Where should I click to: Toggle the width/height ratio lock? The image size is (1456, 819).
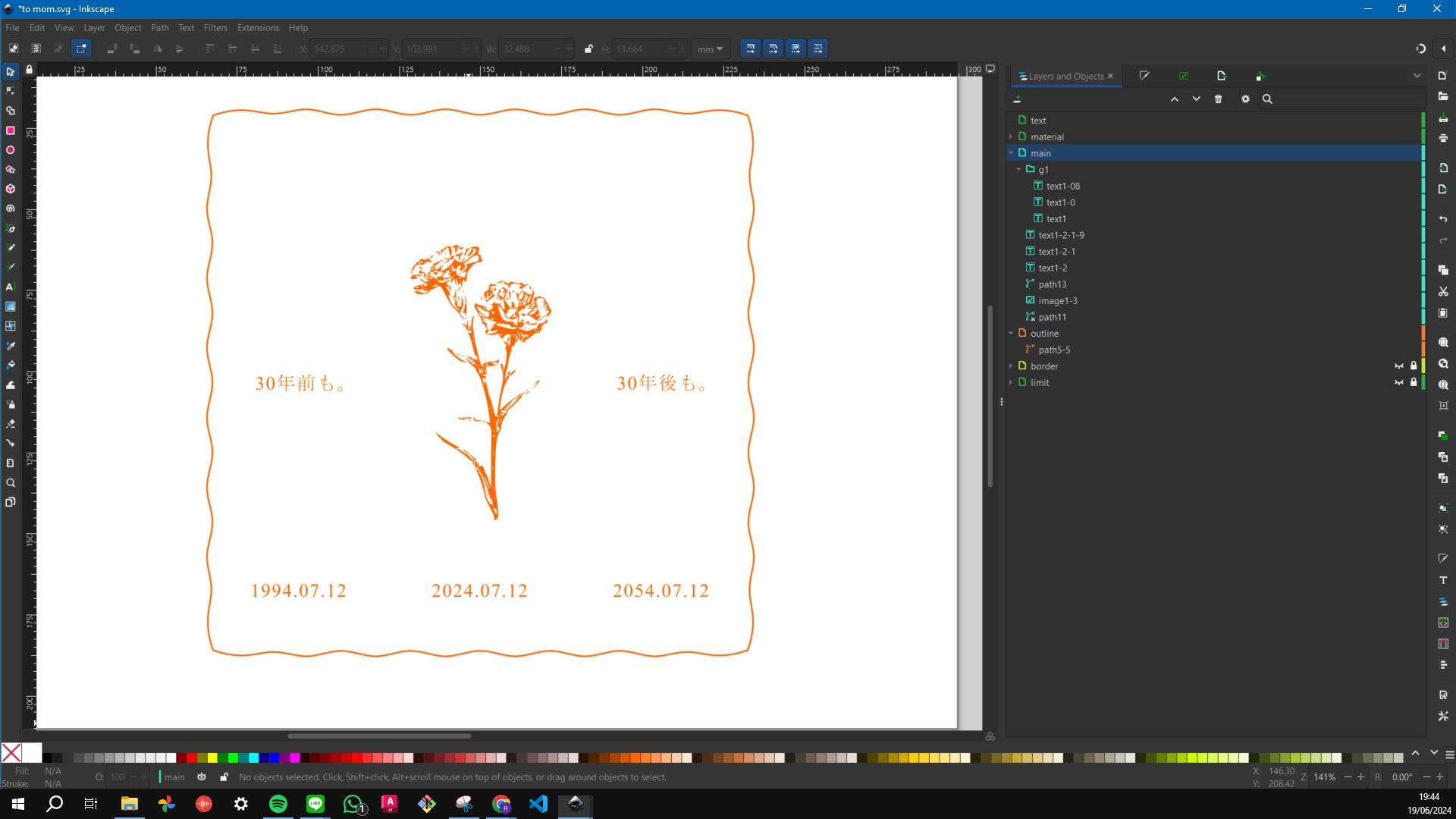point(588,49)
